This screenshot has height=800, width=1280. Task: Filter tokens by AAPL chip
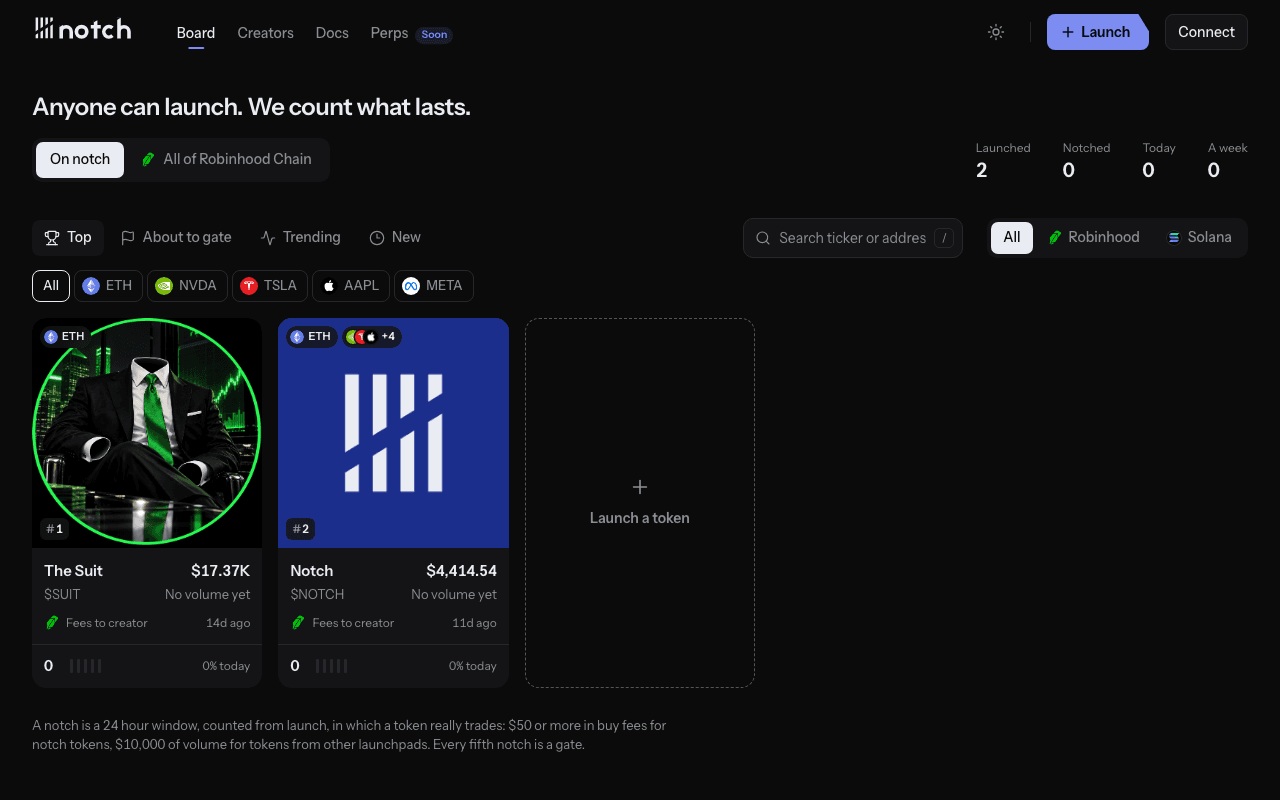pos(351,286)
